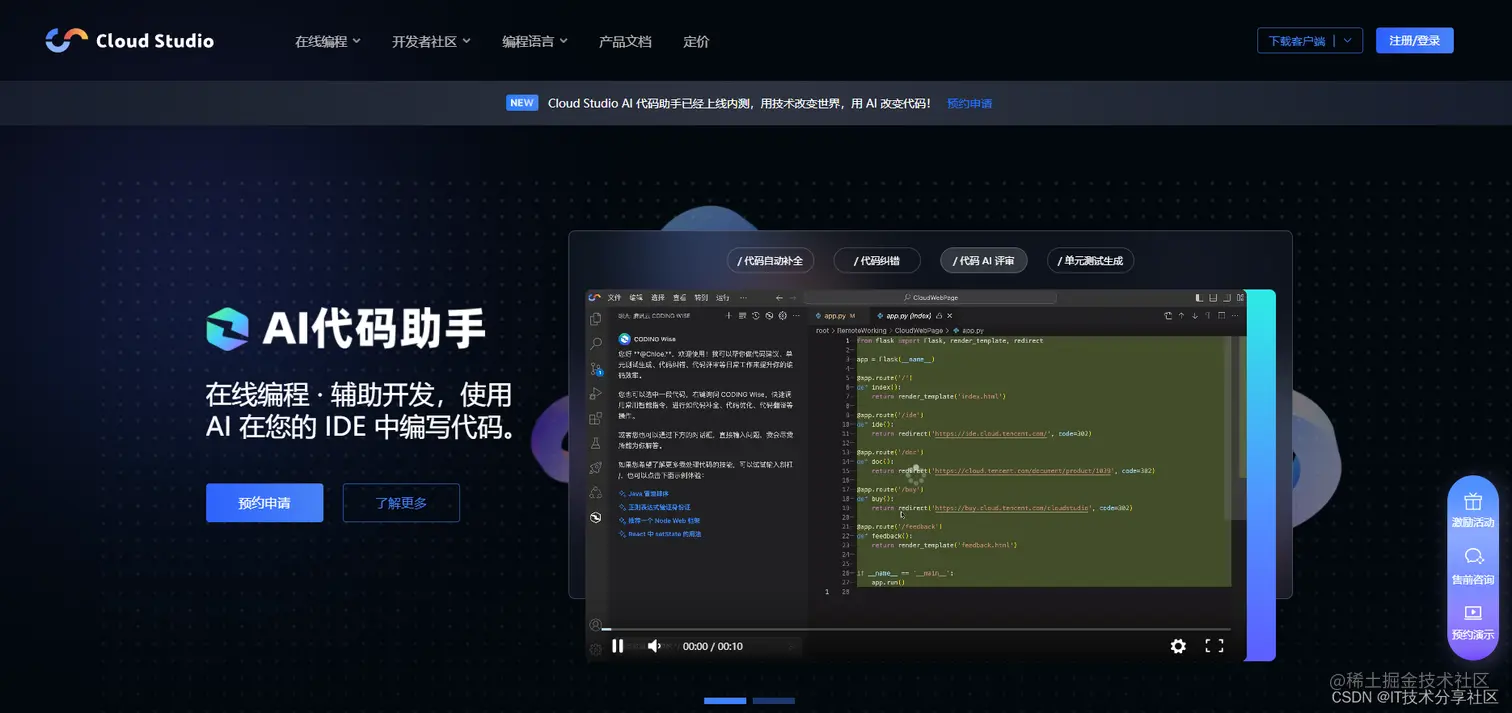
Task: Open the 定价 page
Action: 696,41
